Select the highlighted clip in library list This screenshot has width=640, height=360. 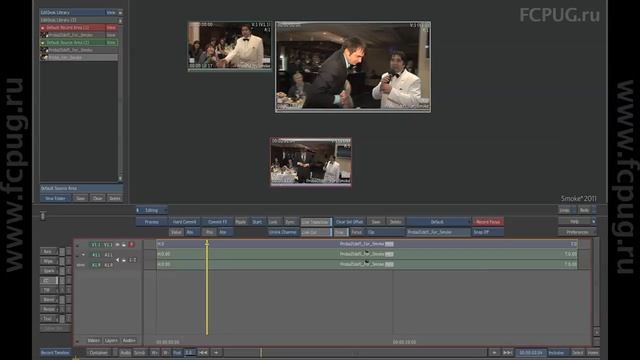coord(79,58)
